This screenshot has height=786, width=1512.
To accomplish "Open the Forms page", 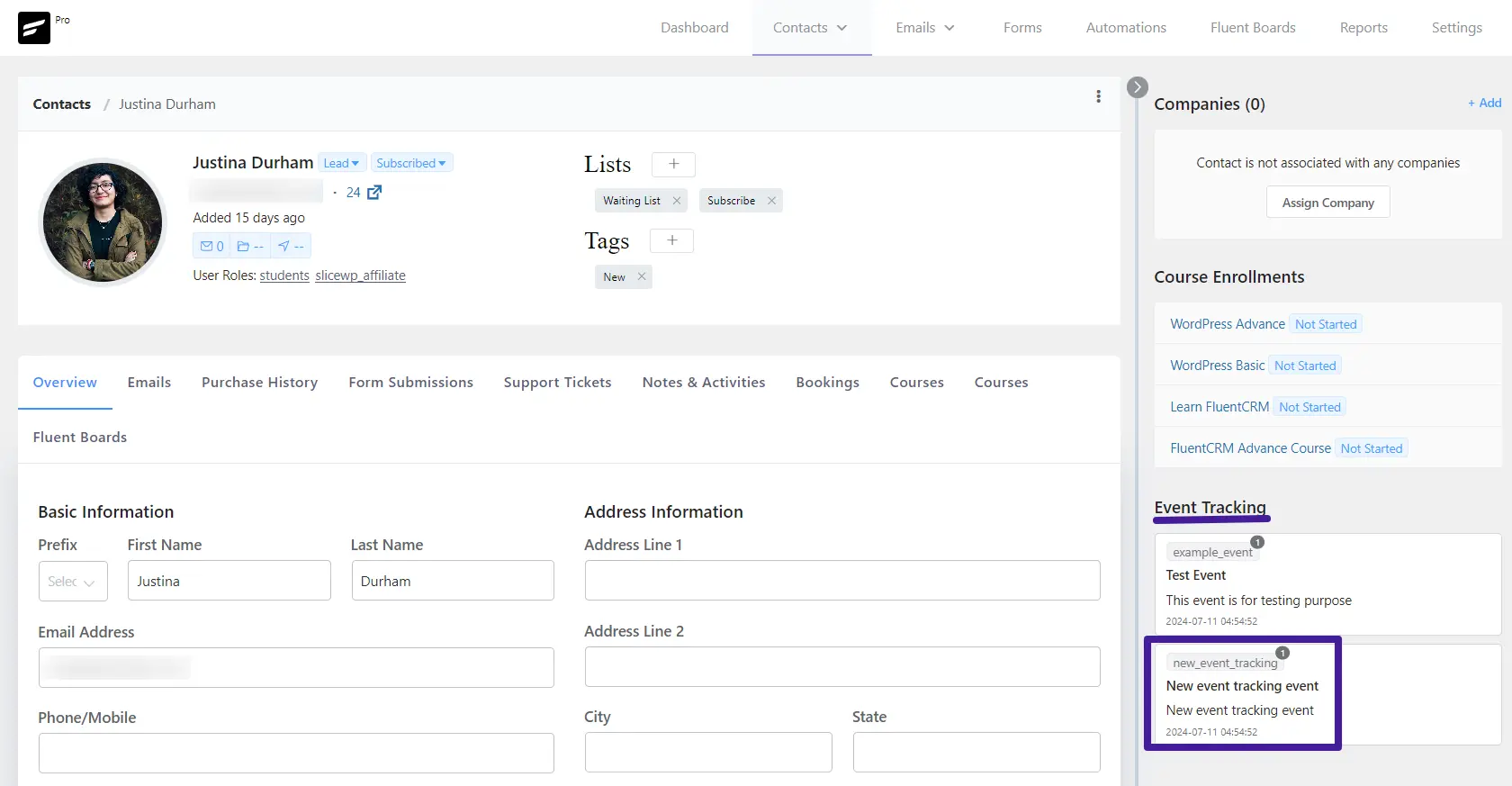I will [x=1022, y=28].
